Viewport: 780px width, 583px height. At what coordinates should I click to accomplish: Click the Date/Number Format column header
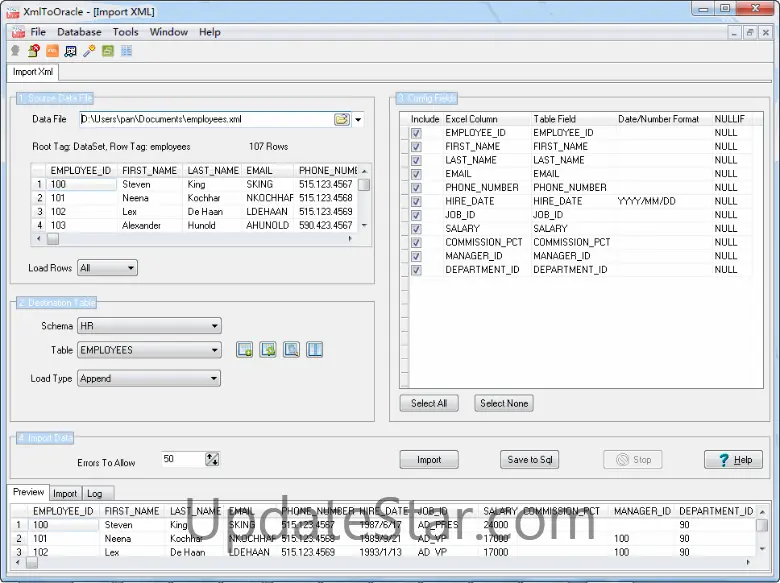(658, 119)
